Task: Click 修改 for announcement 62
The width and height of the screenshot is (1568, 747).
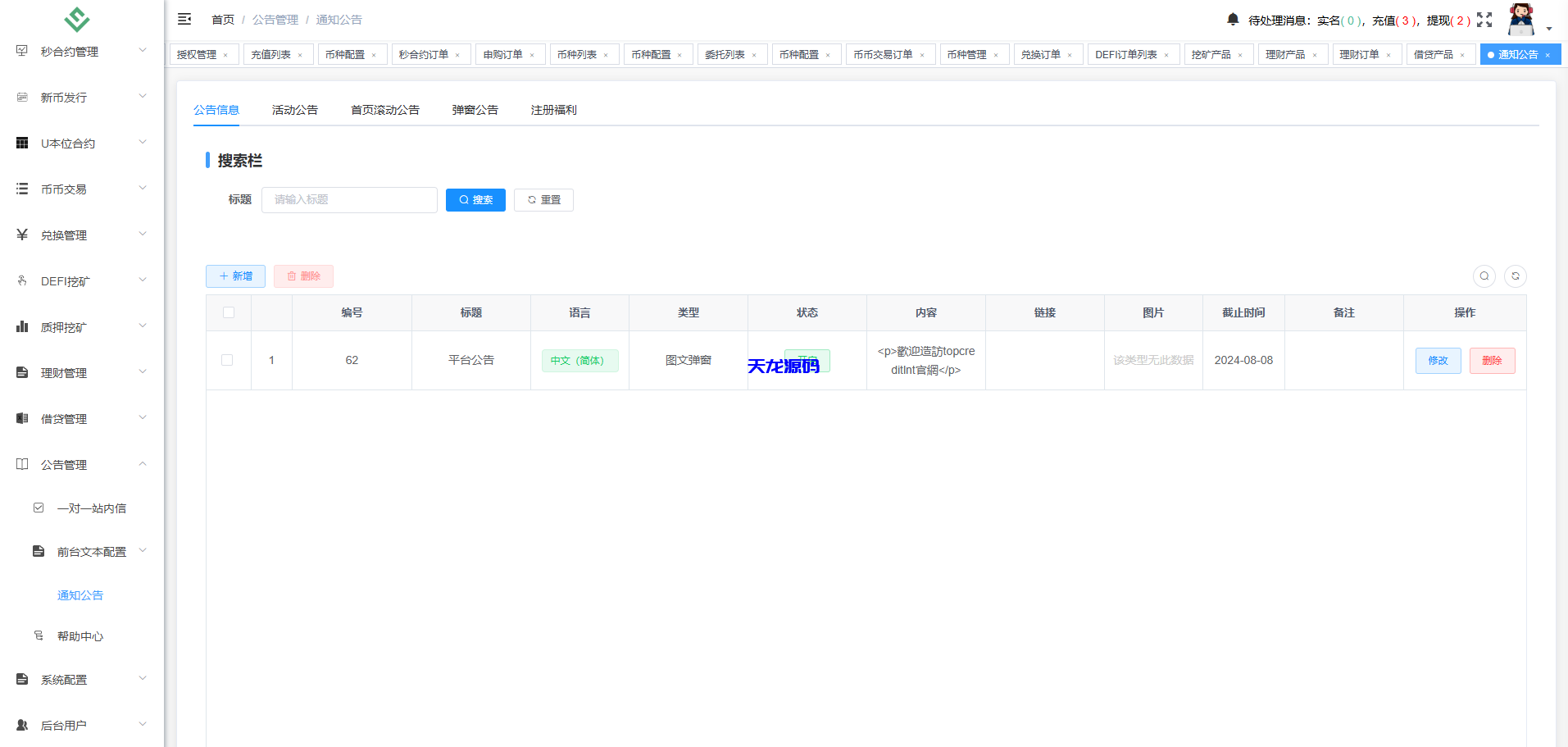Action: 1438,360
